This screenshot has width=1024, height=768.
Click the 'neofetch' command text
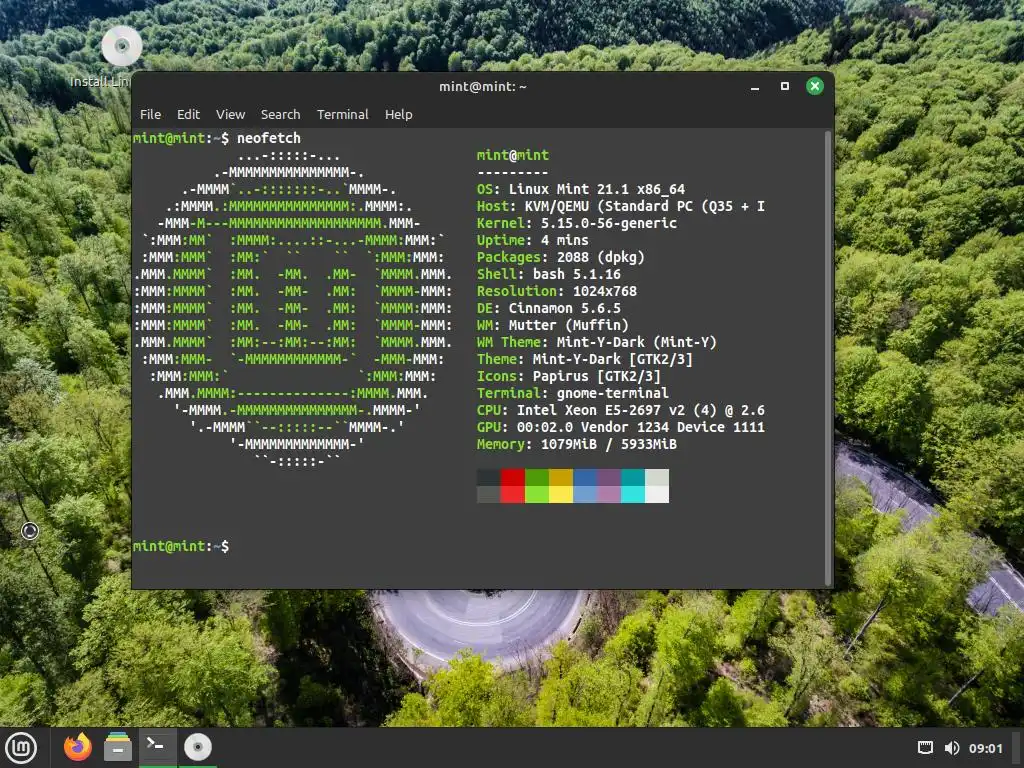(x=268, y=138)
